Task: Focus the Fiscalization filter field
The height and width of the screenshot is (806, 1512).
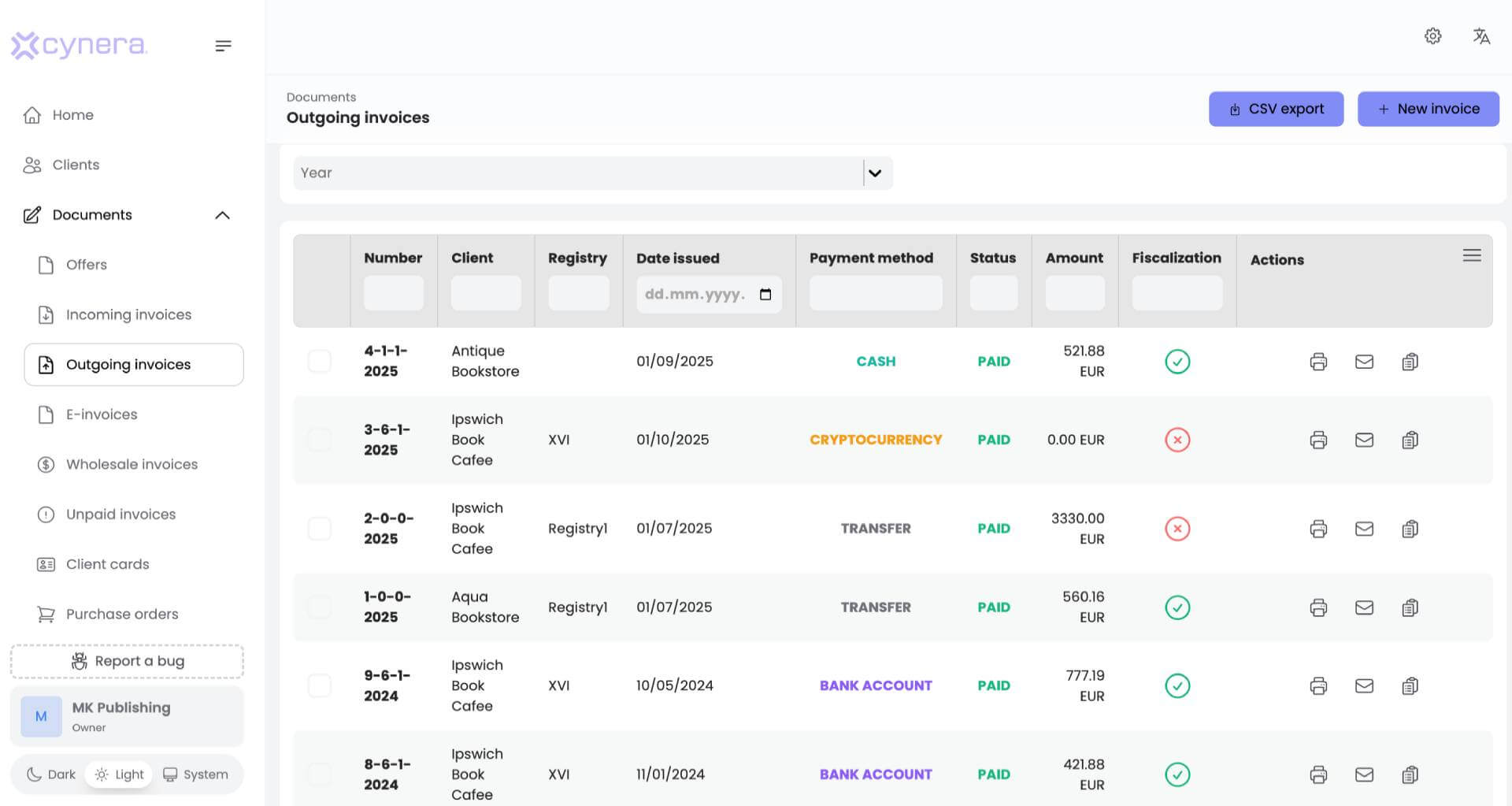Action: (1177, 293)
